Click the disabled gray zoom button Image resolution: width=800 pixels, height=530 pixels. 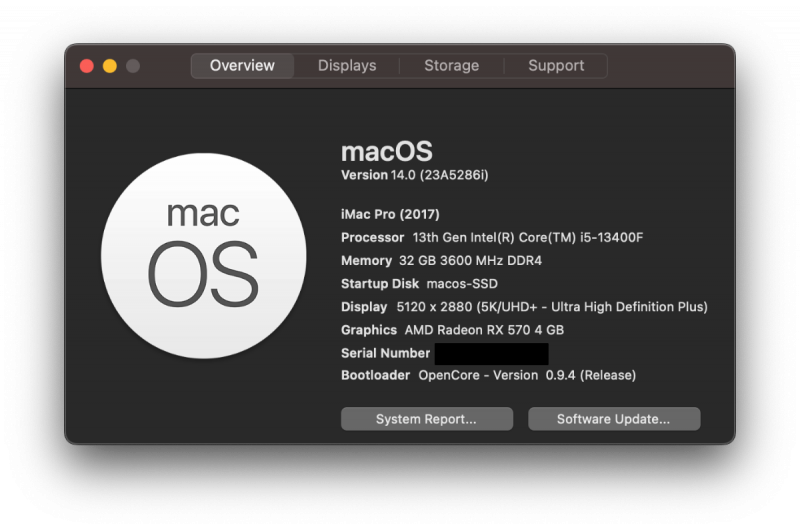tap(133, 66)
